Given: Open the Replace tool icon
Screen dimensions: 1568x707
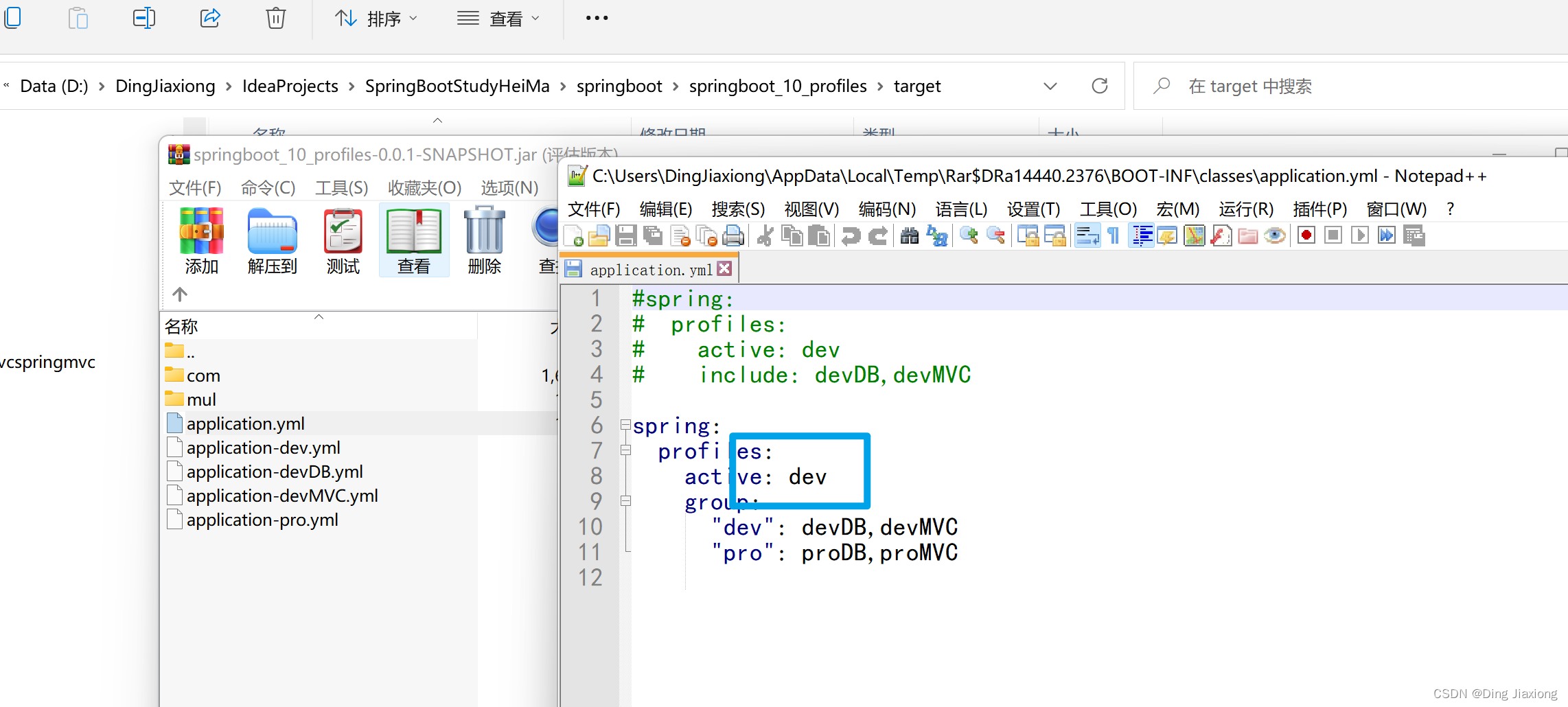Looking at the screenshot, I should click(936, 236).
